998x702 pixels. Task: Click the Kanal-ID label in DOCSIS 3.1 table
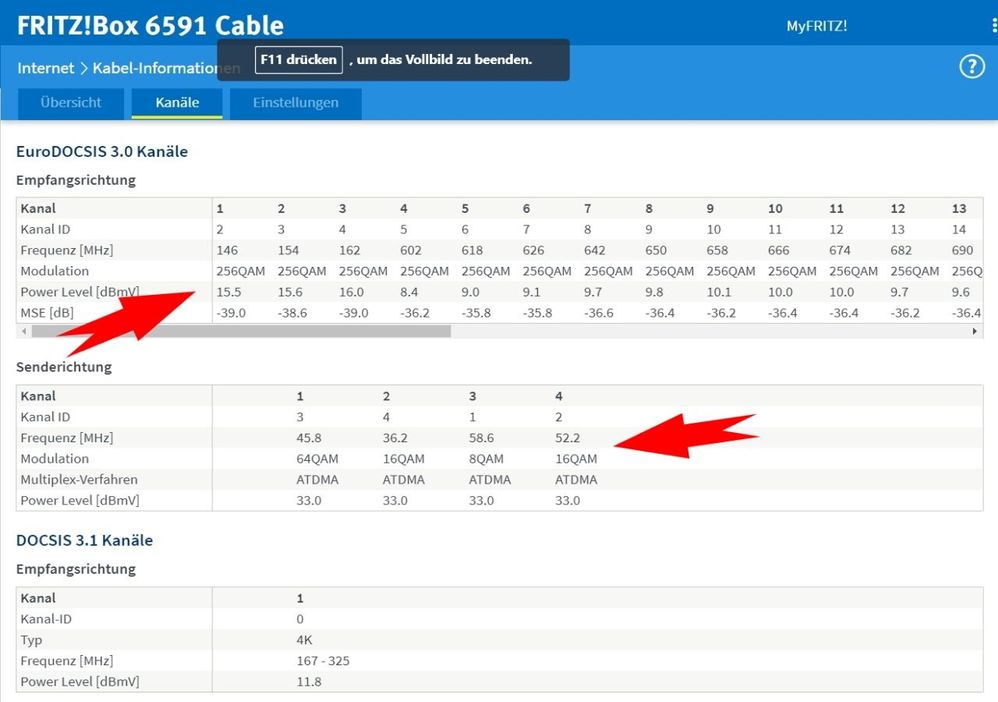pyautogui.click(x=46, y=619)
